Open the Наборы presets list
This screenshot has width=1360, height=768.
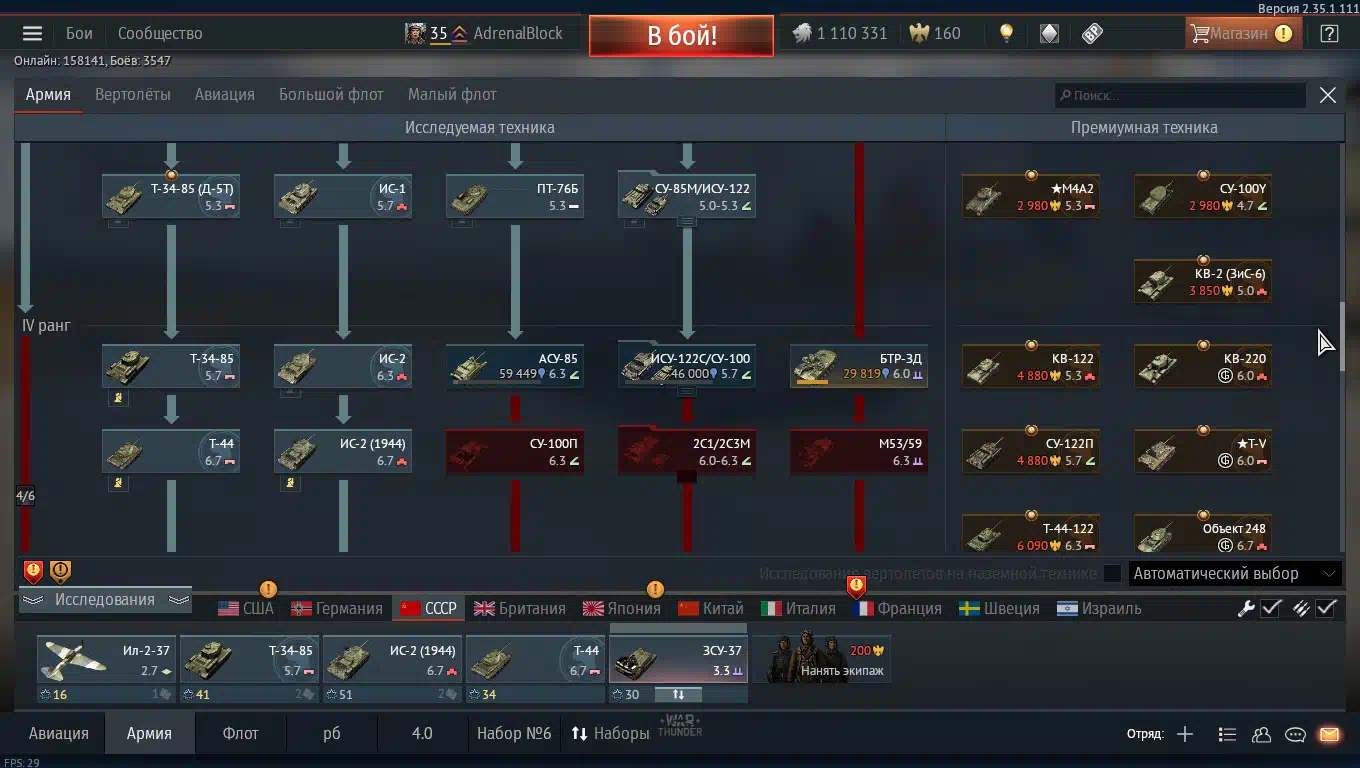tap(611, 734)
